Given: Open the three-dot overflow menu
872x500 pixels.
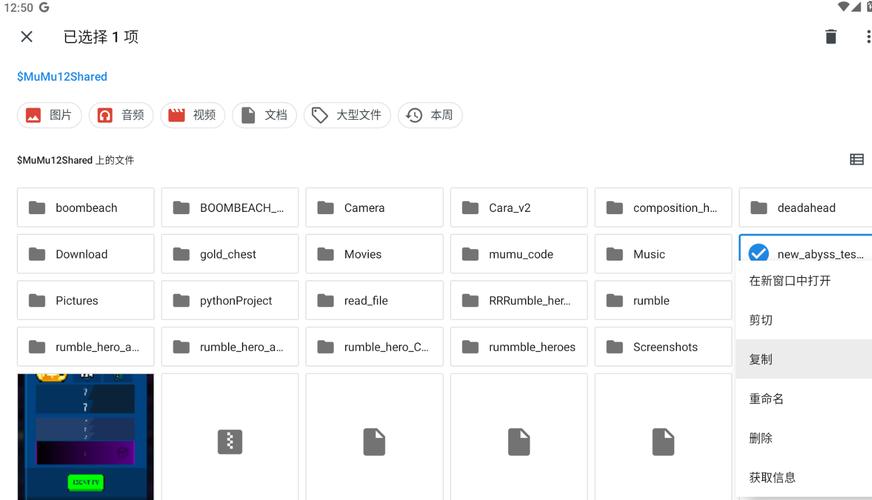Looking at the screenshot, I should 866,37.
